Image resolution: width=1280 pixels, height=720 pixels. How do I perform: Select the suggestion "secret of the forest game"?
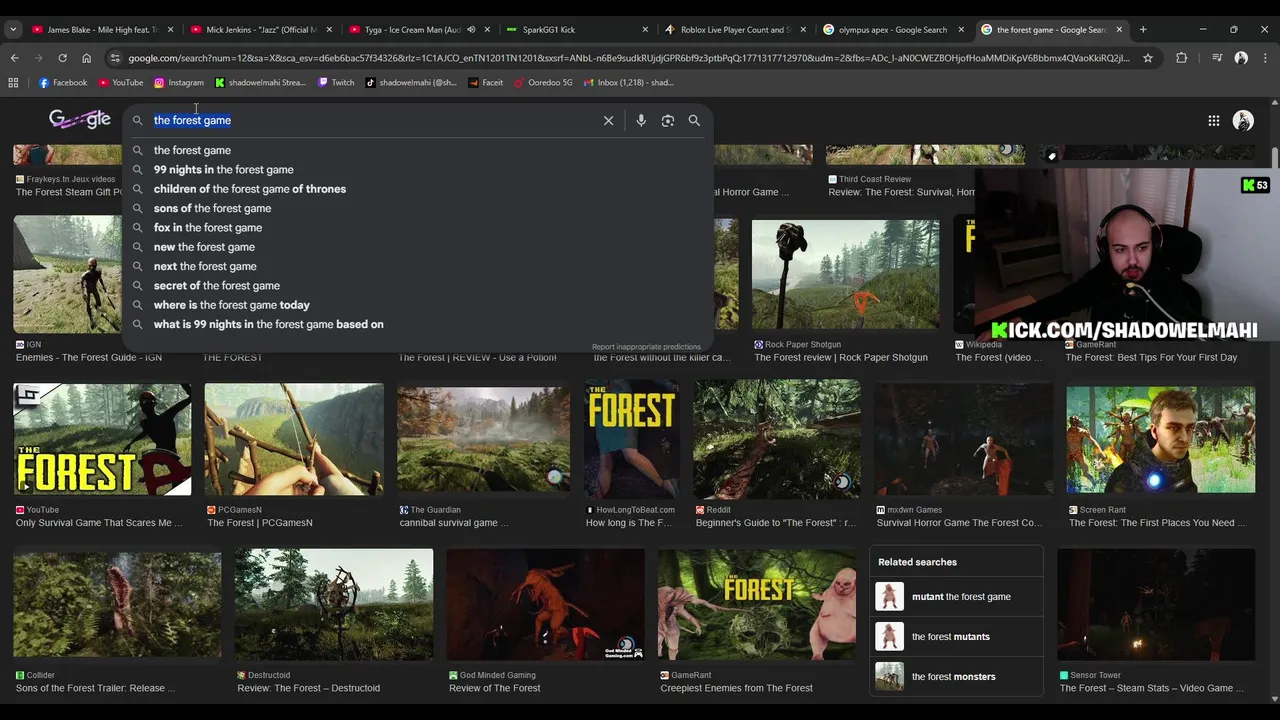pyautogui.click(x=217, y=286)
